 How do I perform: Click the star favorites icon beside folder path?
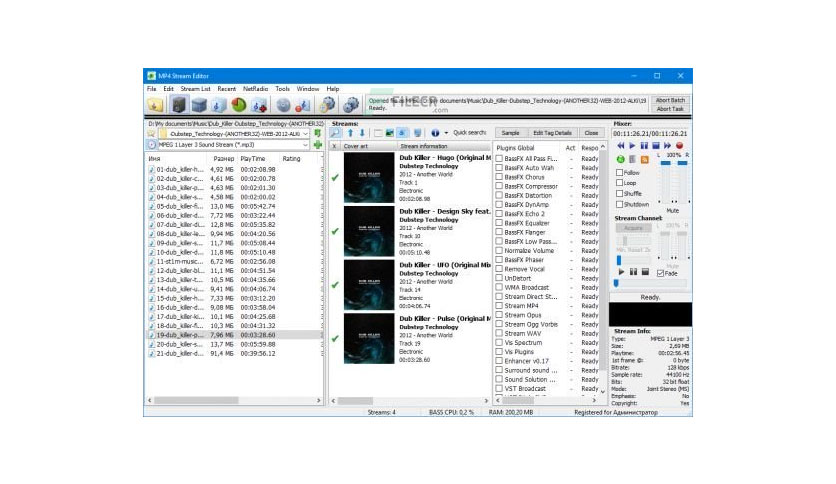(151, 133)
